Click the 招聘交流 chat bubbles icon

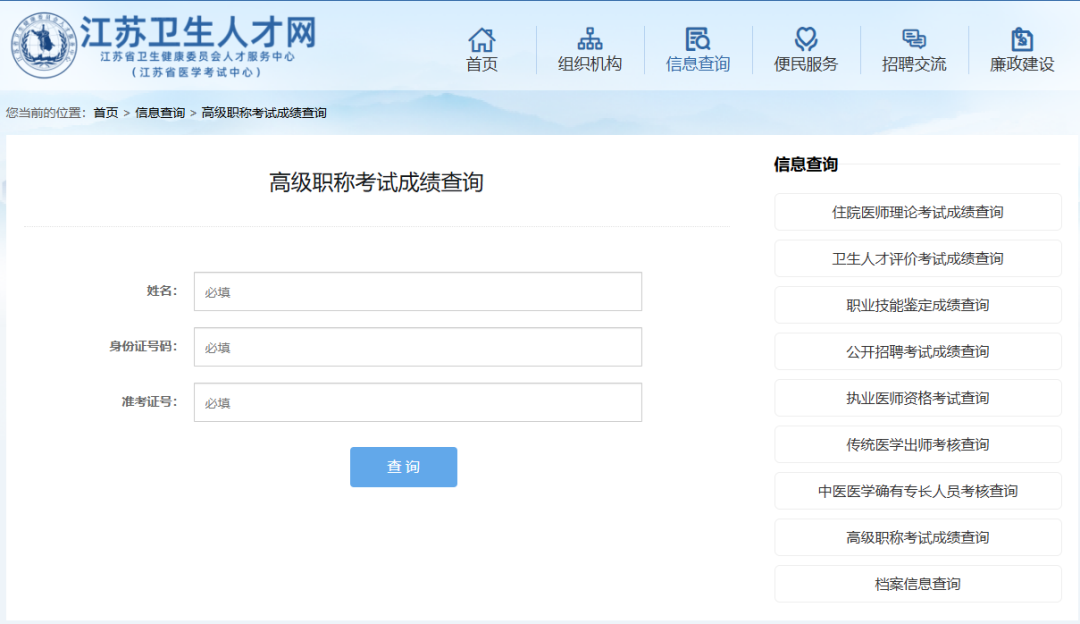pyautogui.click(x=914, y=39)
